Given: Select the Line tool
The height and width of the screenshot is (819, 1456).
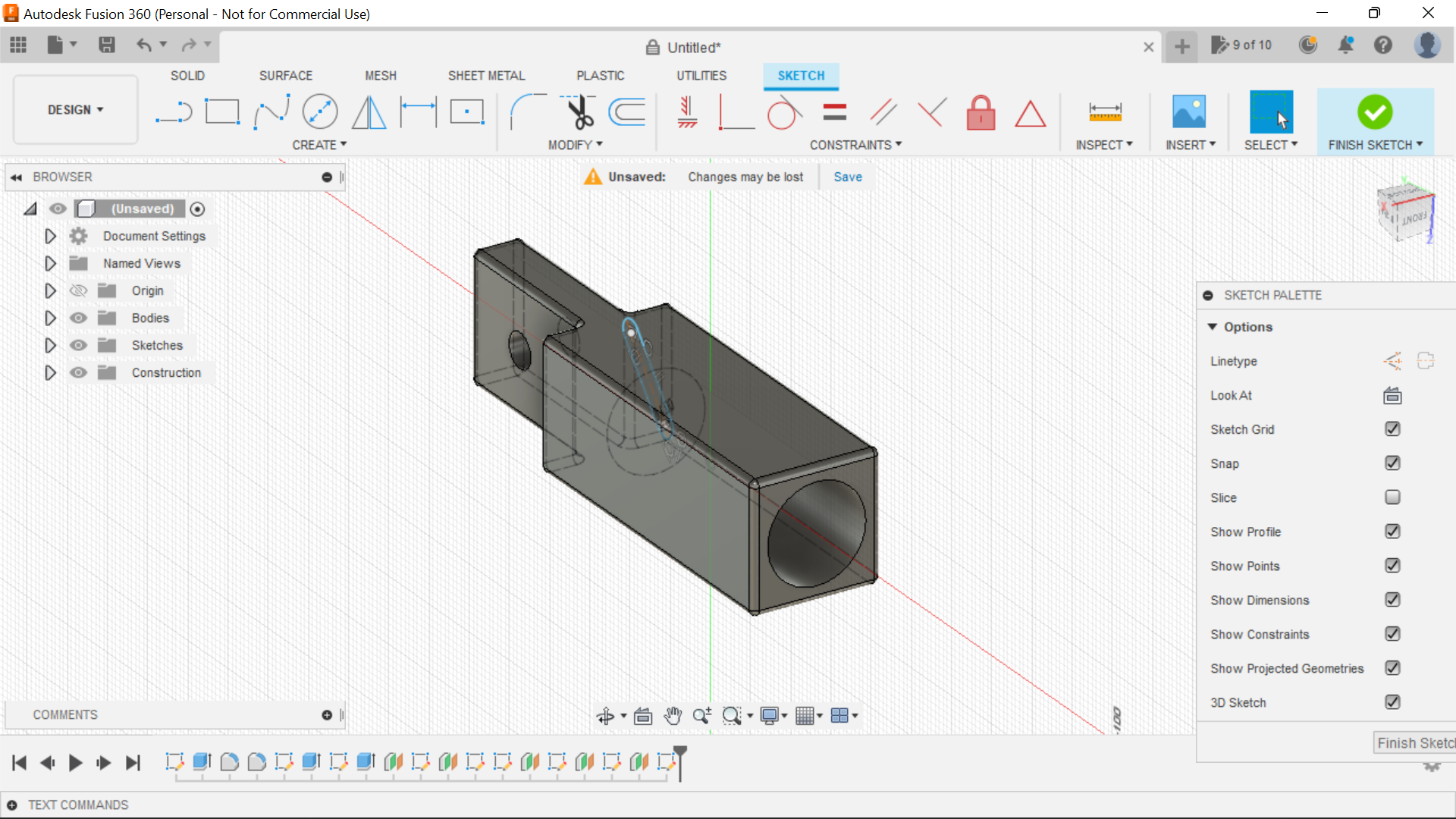Looking at the screenshot, I should [174, 111].
